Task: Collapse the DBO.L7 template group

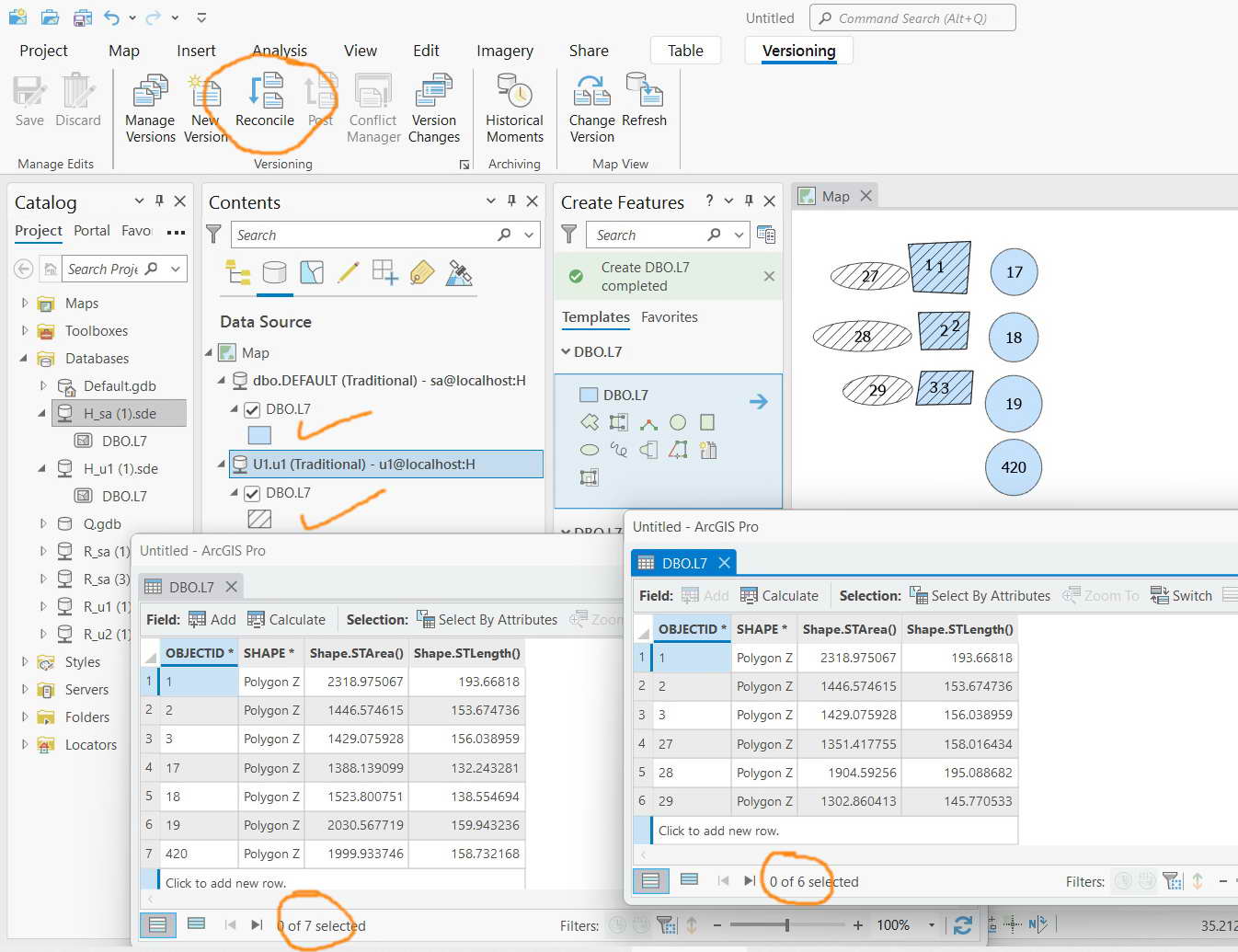Action: click(x=566, y=351)
